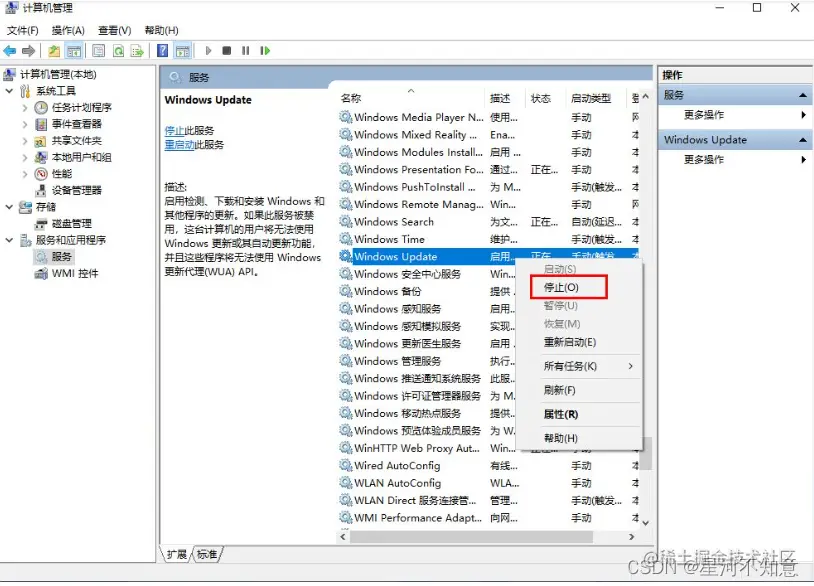Image resolution: width=814 pixels, height=586 pixels.
Task: Expand the 共享文件夹 tree node
Action: [24, 141]
